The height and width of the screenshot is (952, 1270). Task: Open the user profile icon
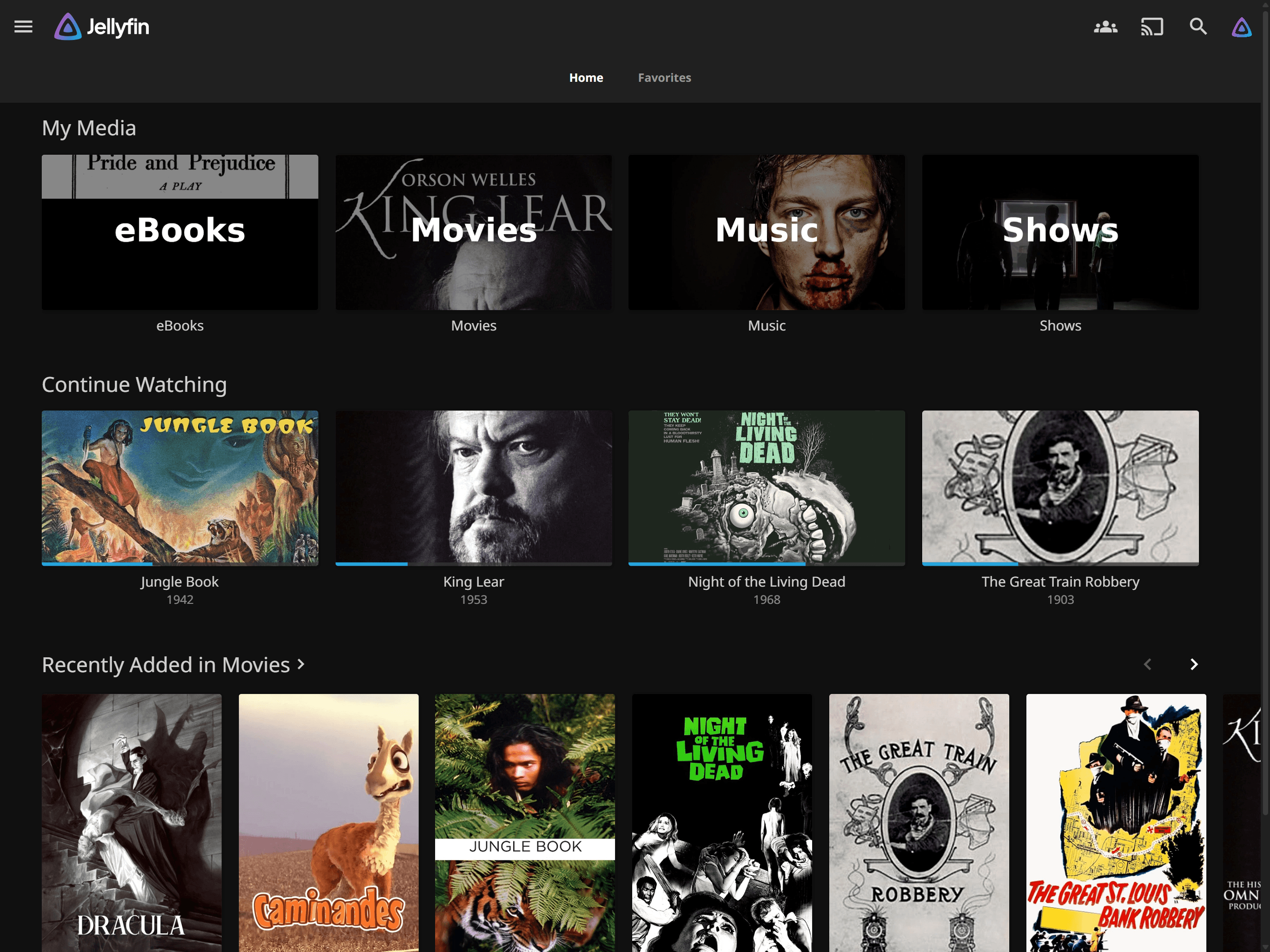(x=1241, y=26)
